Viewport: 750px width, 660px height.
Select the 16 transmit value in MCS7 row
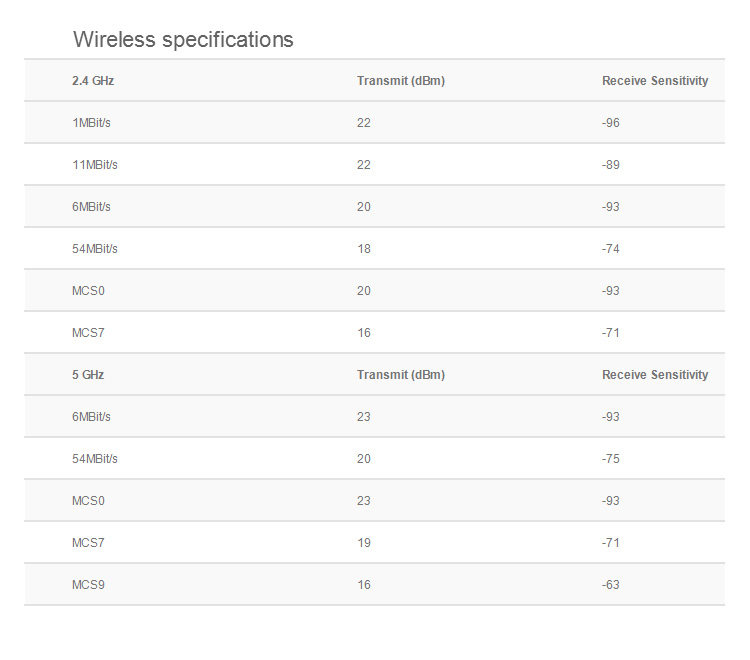(364, 333)
